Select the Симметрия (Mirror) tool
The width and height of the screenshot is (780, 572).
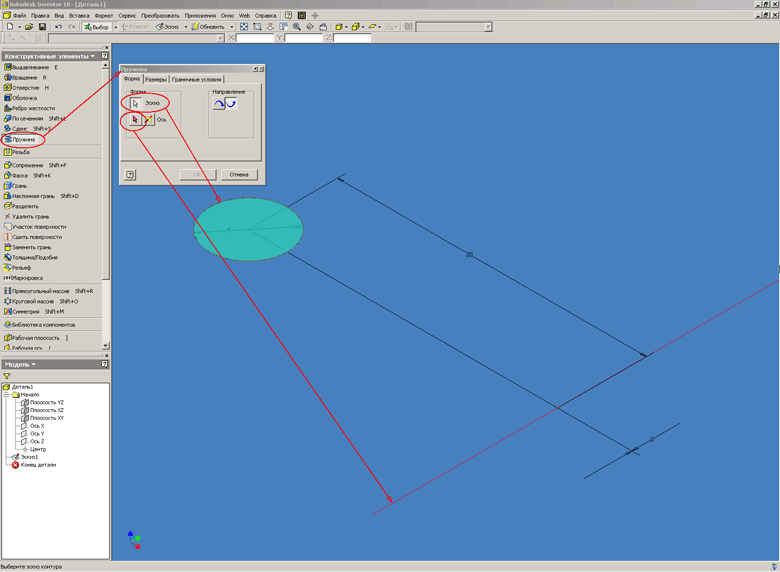(34, 311)
